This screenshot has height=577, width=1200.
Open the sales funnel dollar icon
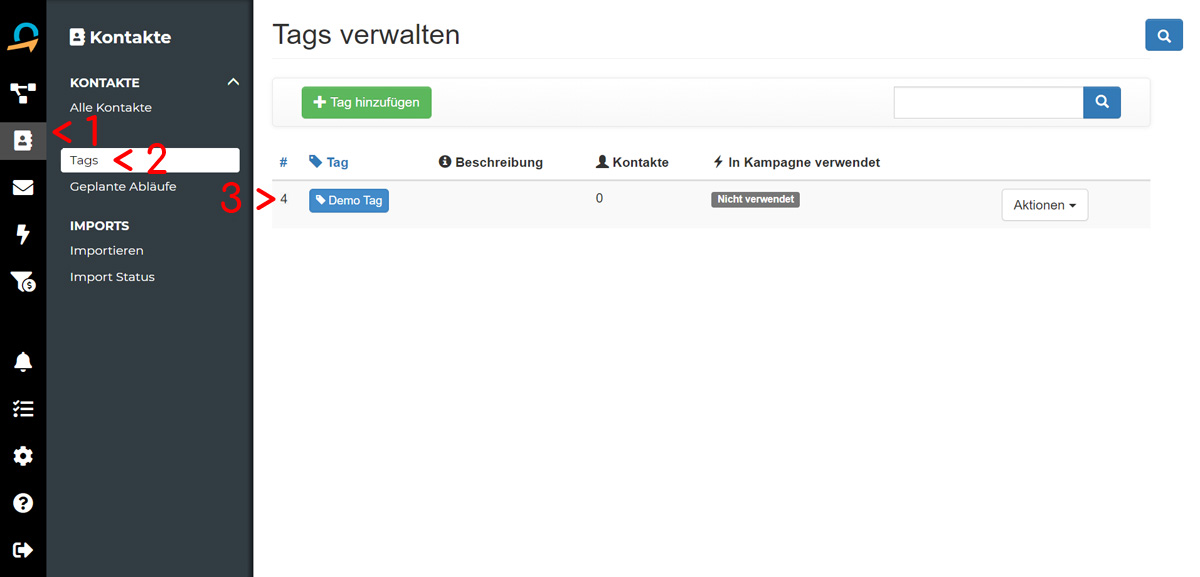[23, 283]
